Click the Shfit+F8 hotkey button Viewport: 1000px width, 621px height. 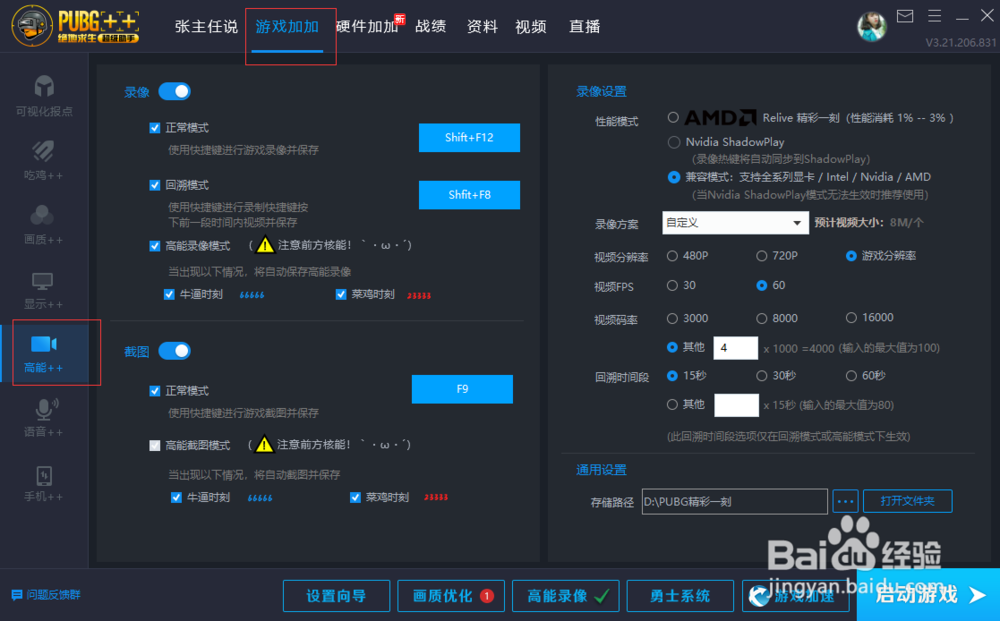pos(469,195)
